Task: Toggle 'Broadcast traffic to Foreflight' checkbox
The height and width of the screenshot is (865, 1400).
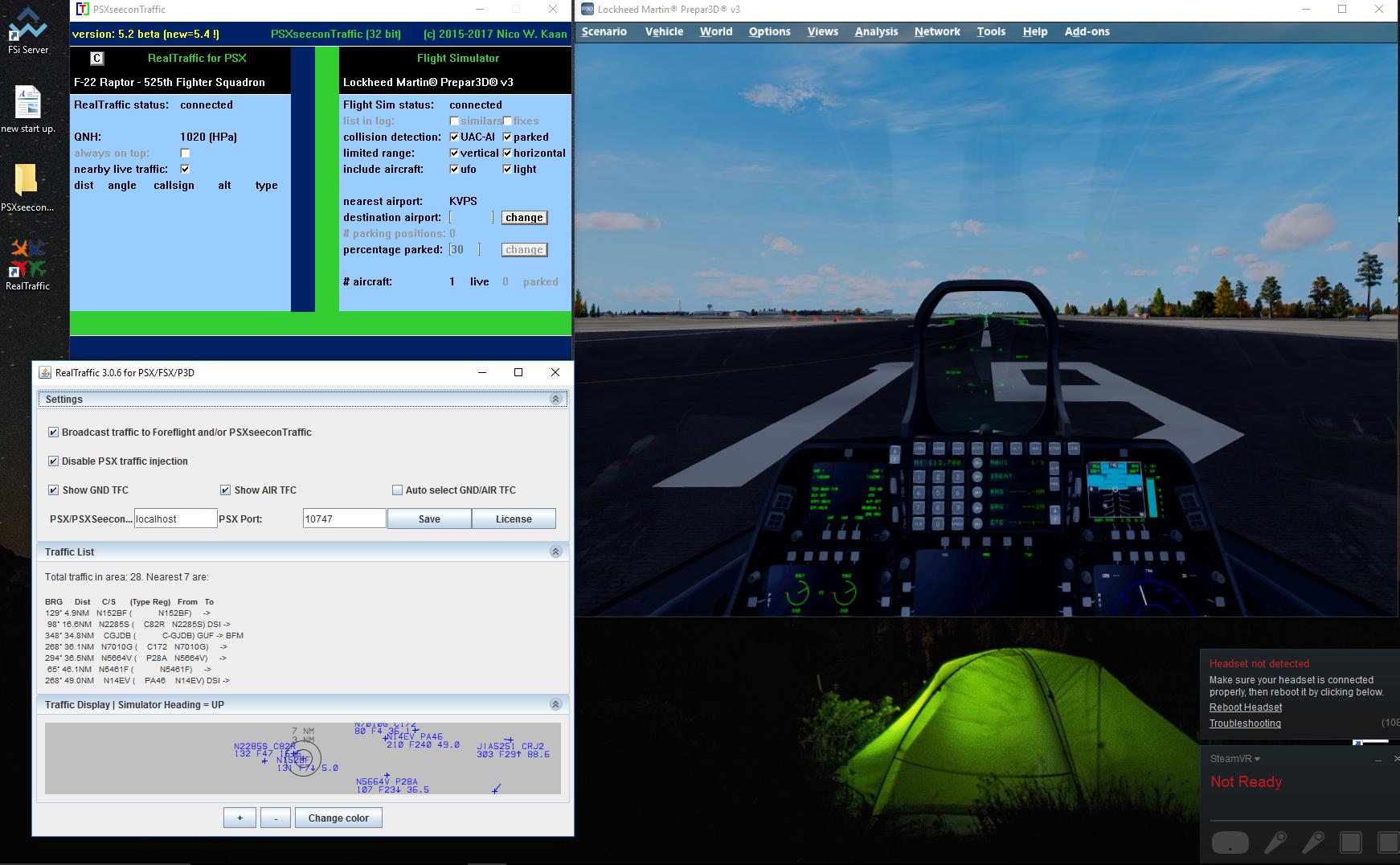Action: tap(53, 432)
